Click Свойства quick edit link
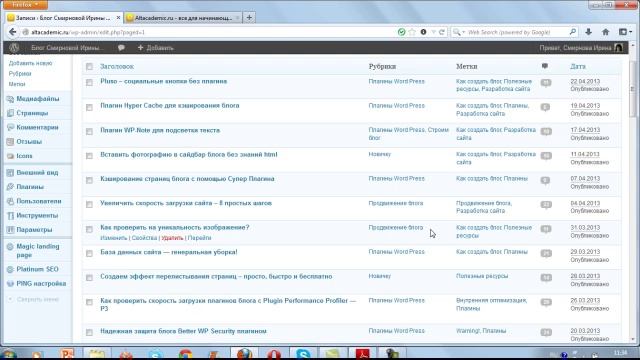Viewport: 640px width, 360px height. point(144,238)
